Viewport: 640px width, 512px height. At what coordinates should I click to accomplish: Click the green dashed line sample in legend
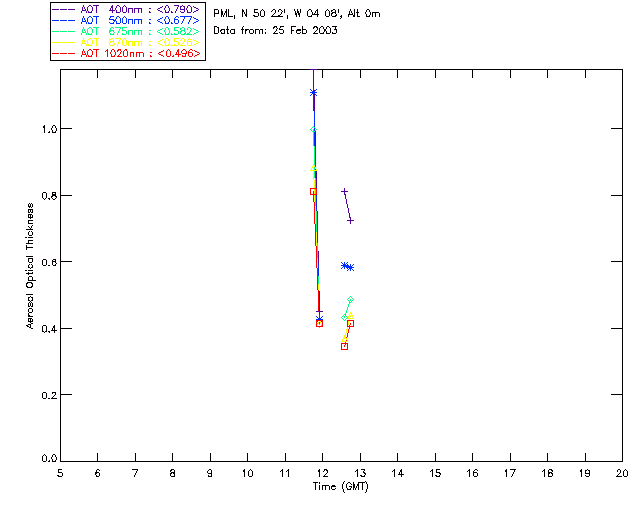point(64,31)
